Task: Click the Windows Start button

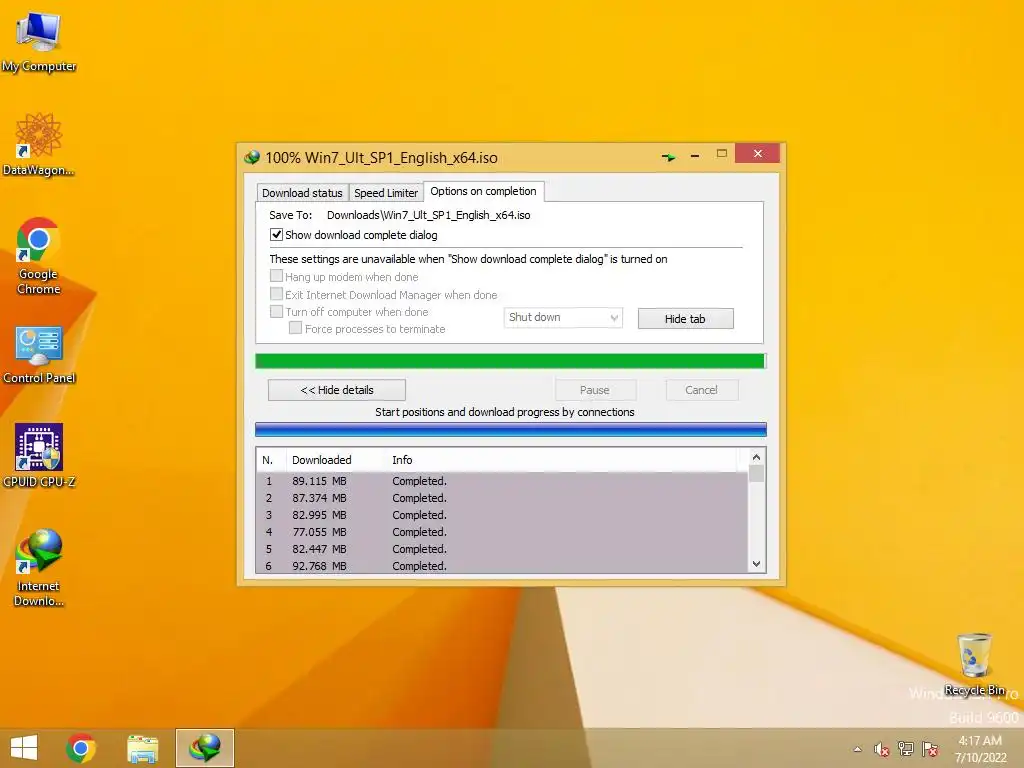Action: click(24, 748)
